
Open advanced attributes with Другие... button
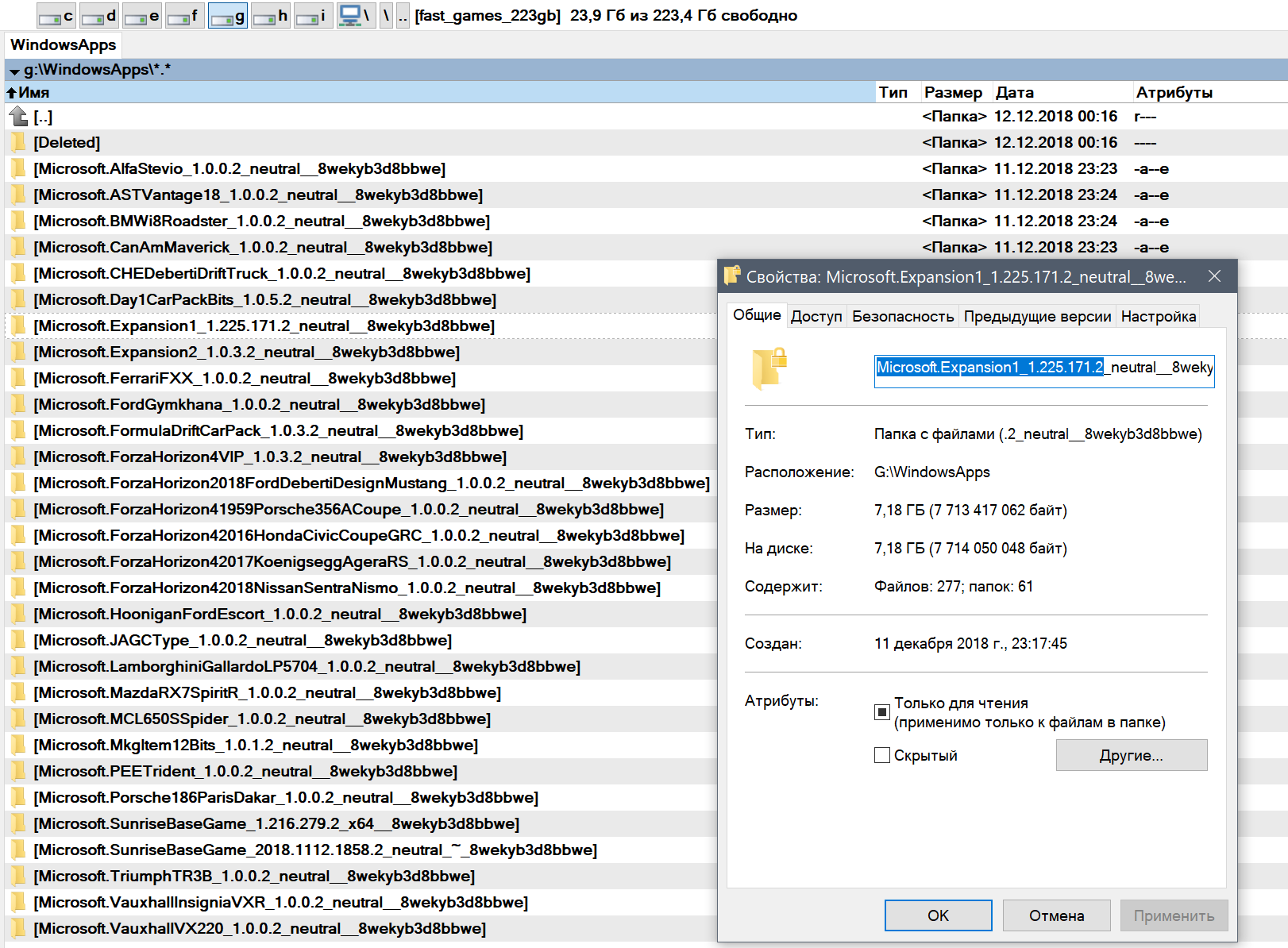(1132, 756)
